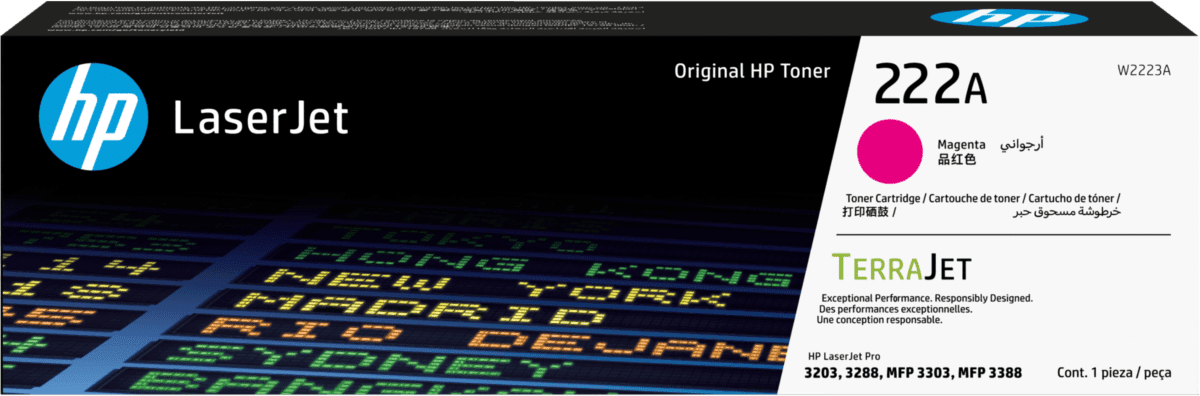The width and height of the screenshot is (1200, 396).
Task: Click the large blue HP logo
Action: [x=94, y=119]
